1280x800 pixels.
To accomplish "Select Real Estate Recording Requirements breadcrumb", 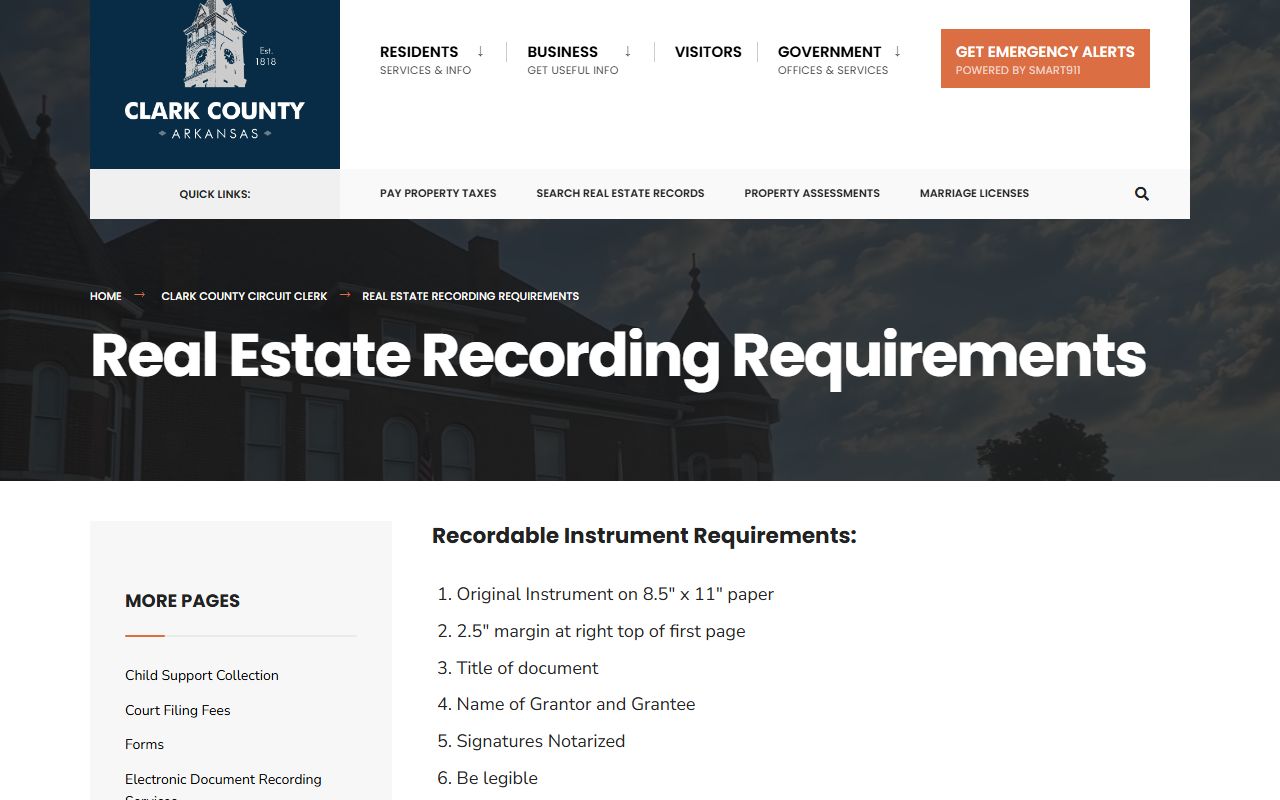I will pos(470,296).
